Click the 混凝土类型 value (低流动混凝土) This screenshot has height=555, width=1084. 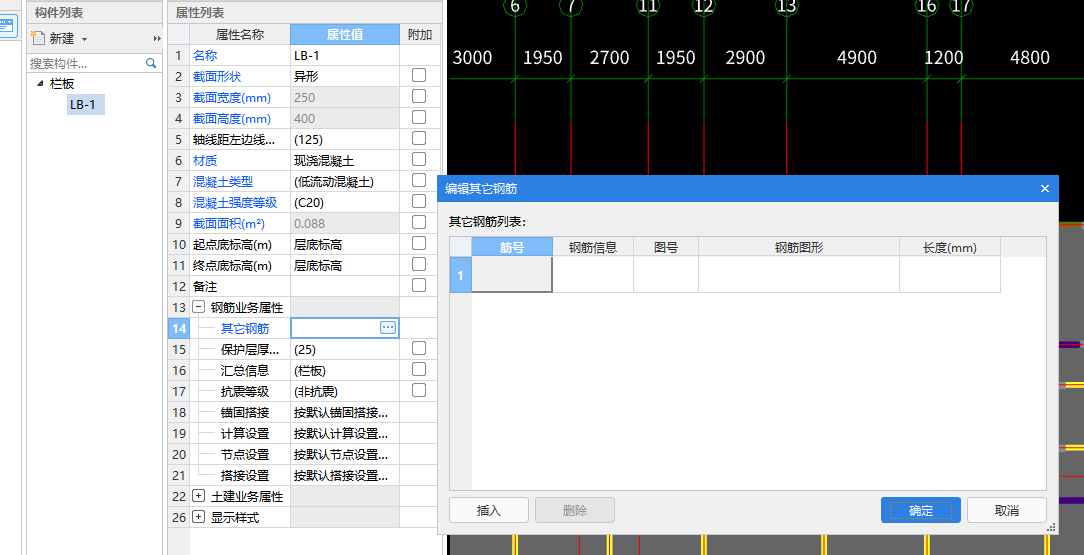click(x=345, y=182)
